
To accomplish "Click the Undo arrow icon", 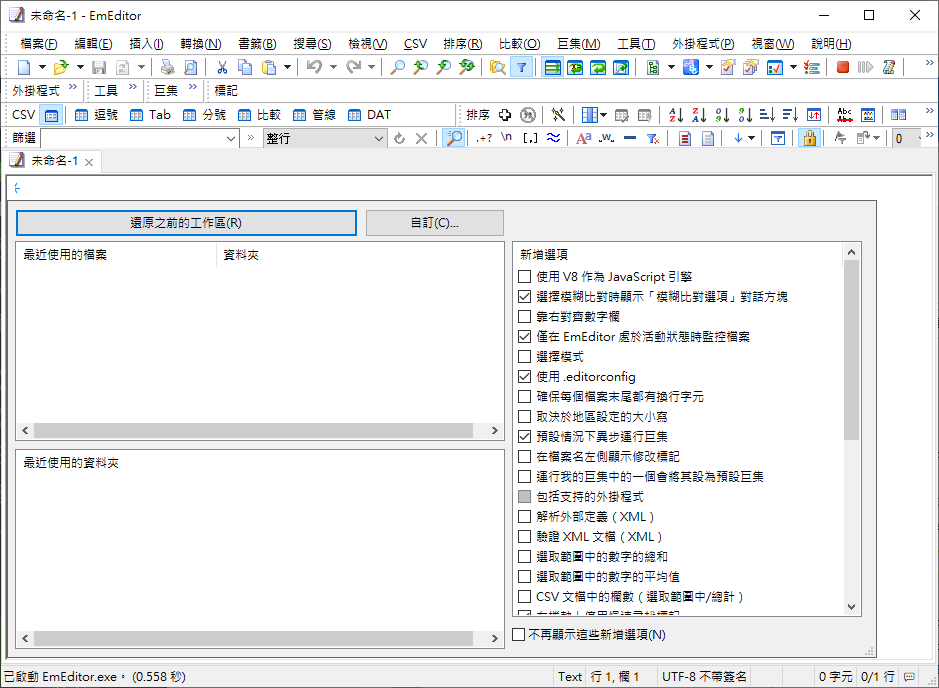I will click(314, 67).
